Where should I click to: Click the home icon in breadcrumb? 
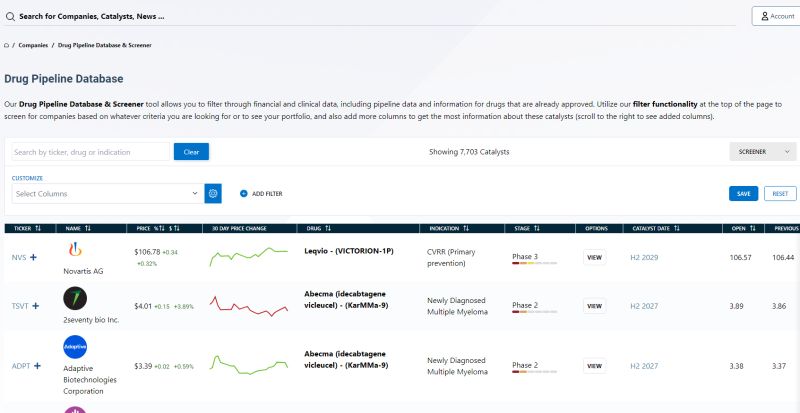pos(6,45)
